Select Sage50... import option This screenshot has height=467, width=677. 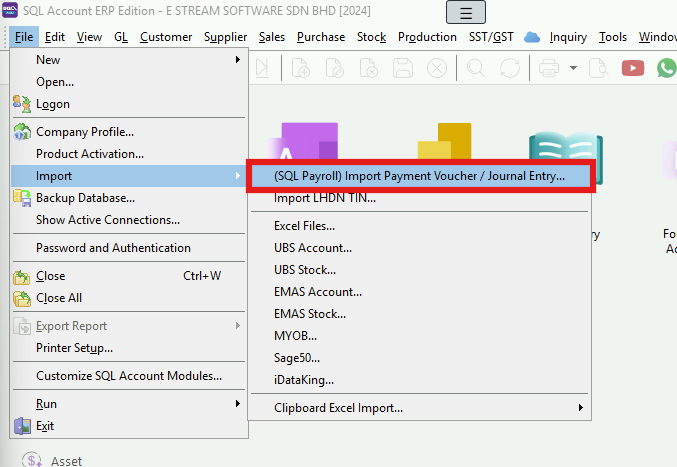coord(420,358)
